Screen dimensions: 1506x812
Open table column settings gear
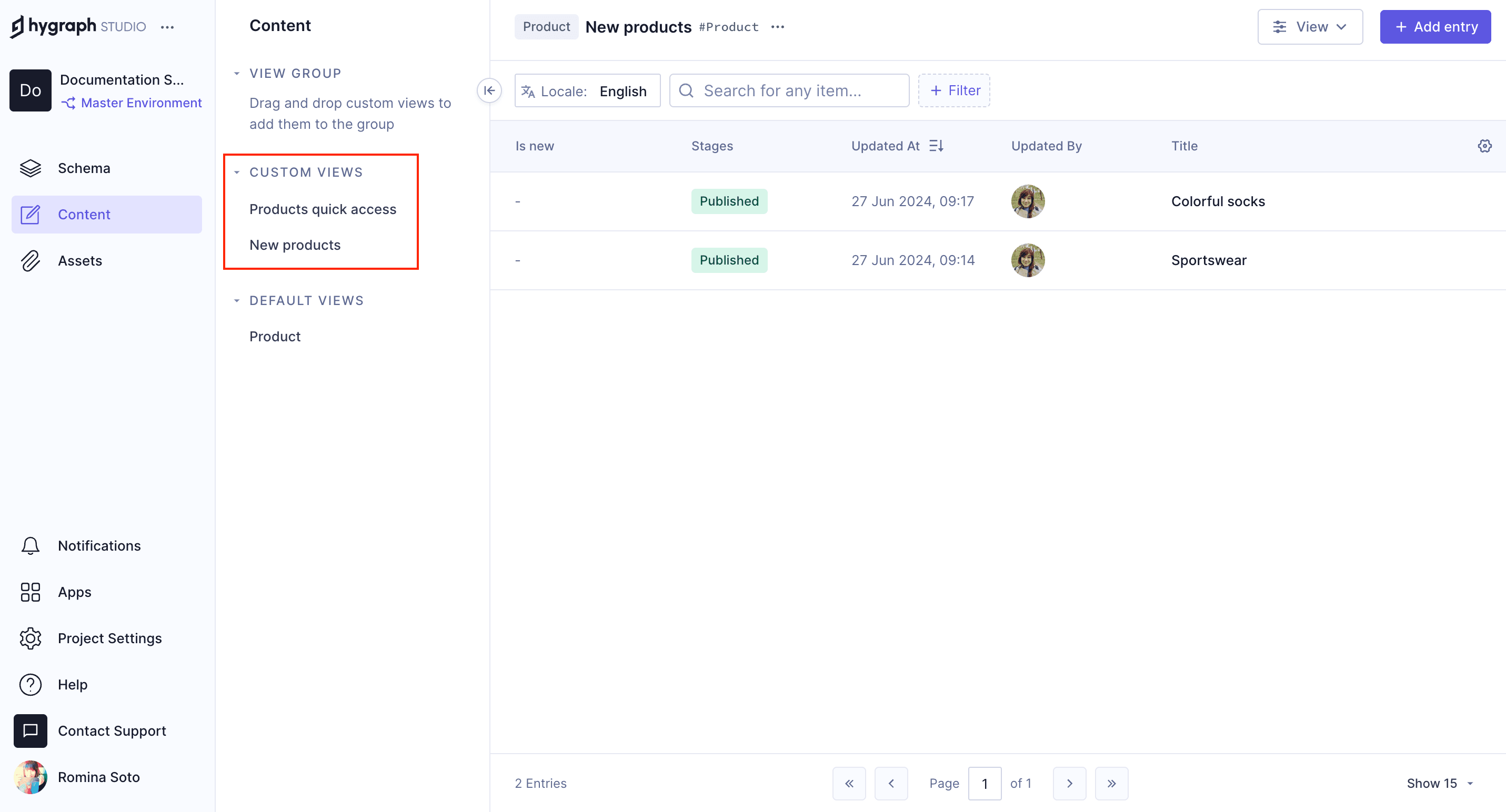pos(1484,146)
